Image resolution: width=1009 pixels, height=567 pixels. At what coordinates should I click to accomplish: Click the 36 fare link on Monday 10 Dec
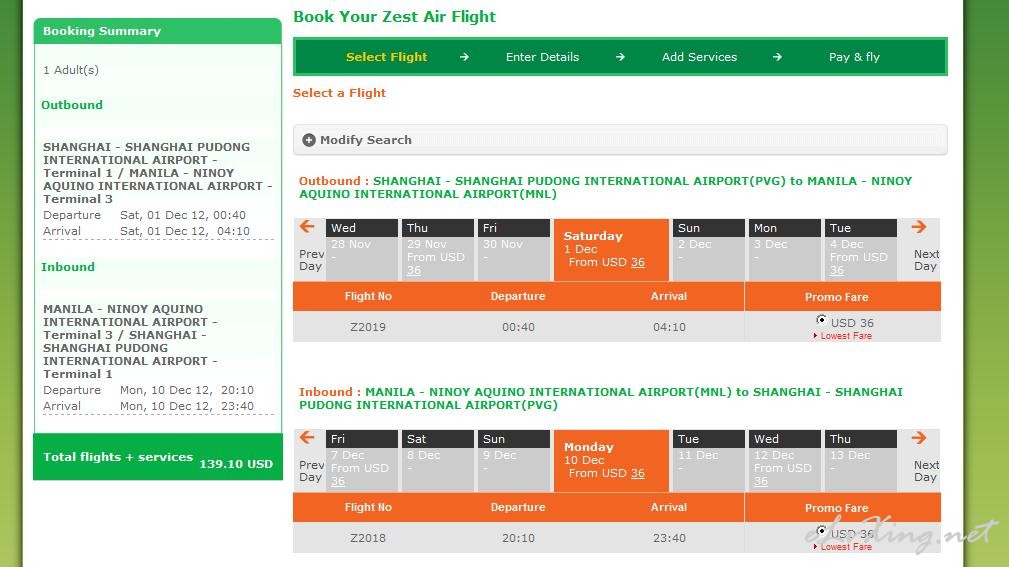pyautogui.click(x=638, y=473)
